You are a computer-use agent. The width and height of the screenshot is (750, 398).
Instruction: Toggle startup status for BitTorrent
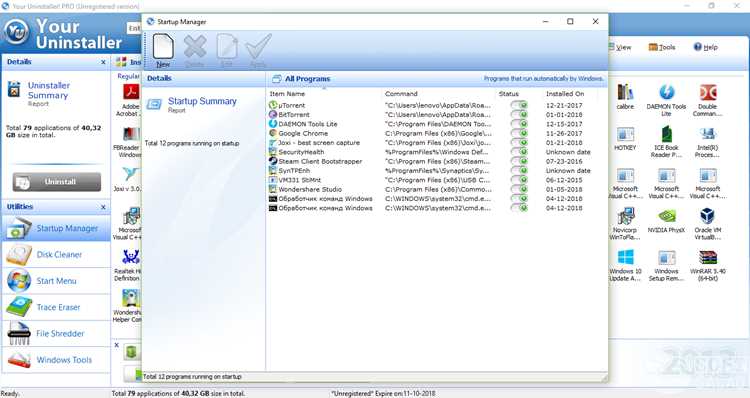point(519,114)
